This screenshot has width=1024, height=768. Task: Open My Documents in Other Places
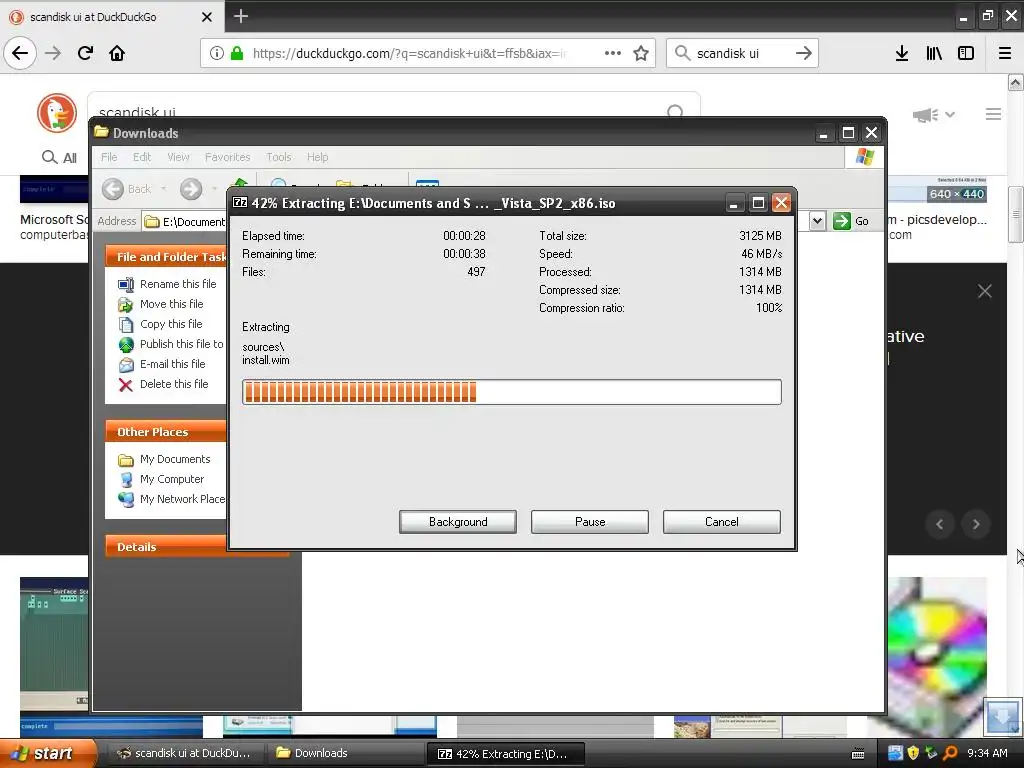pyautogui.click(x=165, y=460)
